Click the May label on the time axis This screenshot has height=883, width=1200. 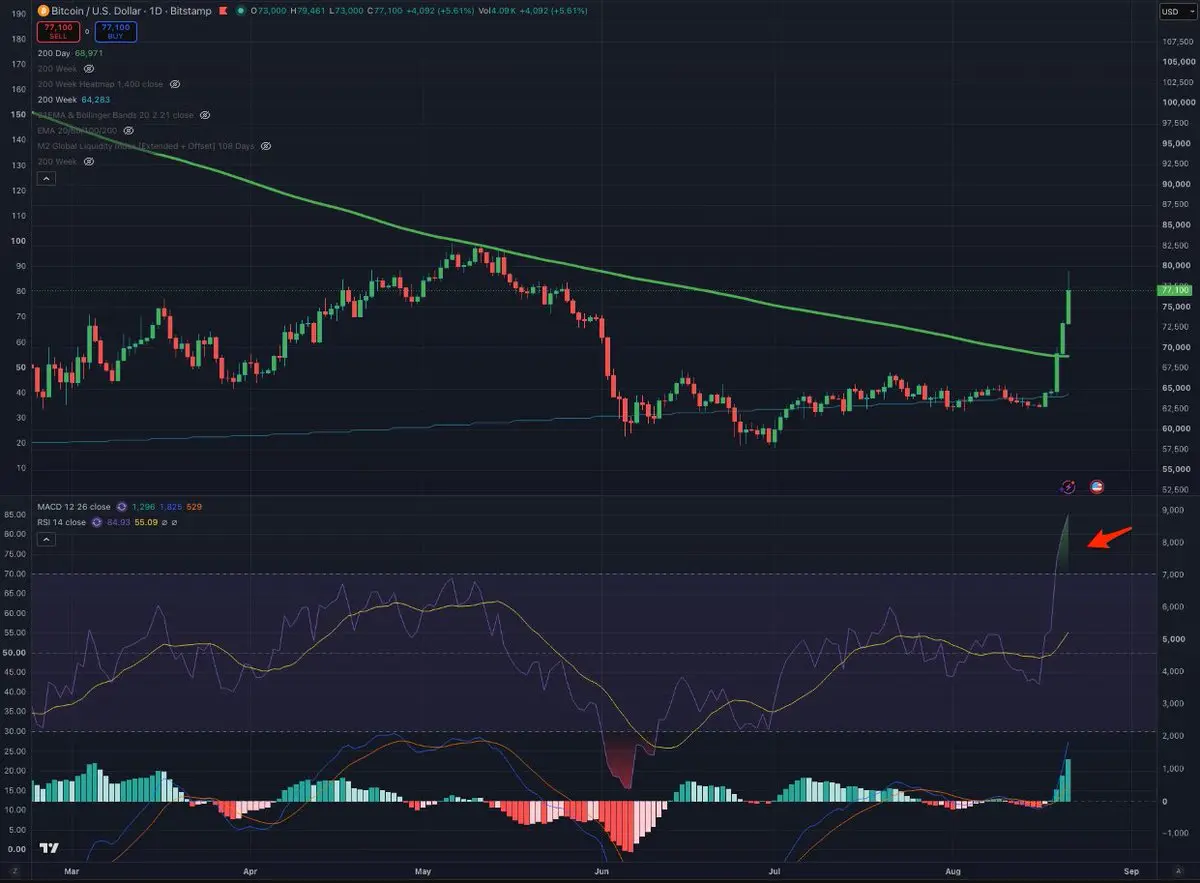pos(423,870)
